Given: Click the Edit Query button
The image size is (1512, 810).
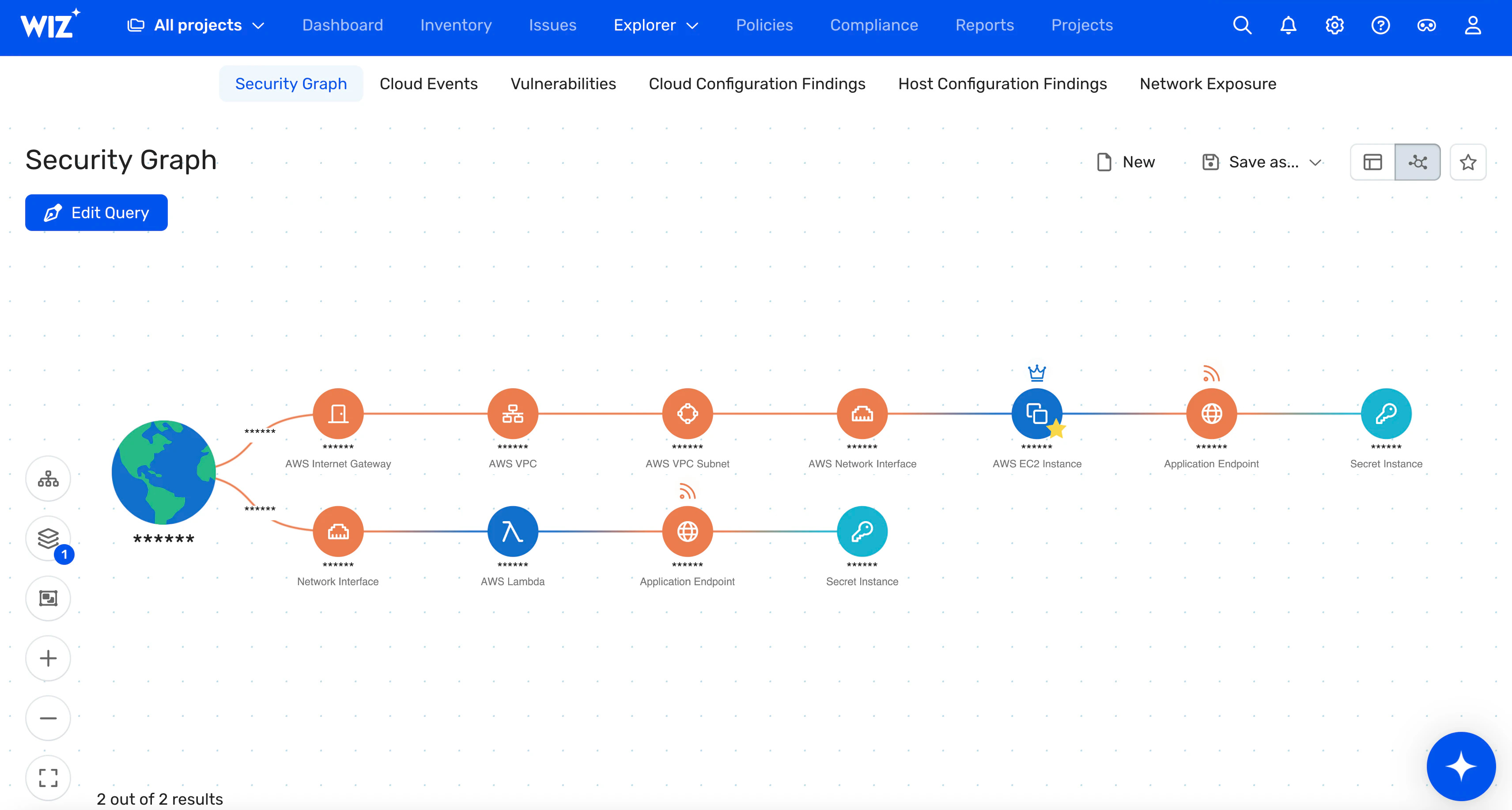Looking at the screenshot, I should pos(96,212).
